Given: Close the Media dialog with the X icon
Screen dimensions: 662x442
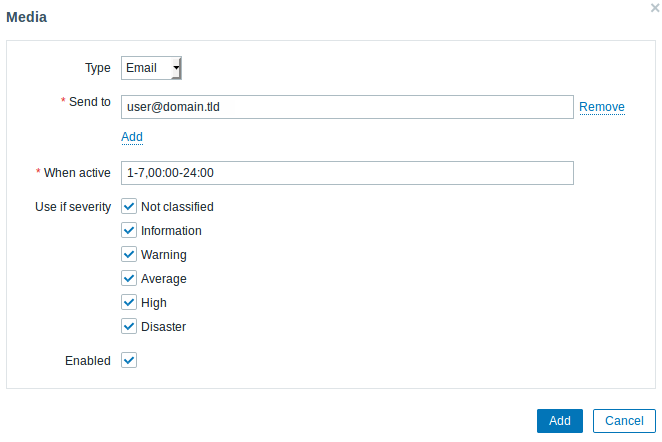Looking at the screenshot, I should [x=655, y=8].
